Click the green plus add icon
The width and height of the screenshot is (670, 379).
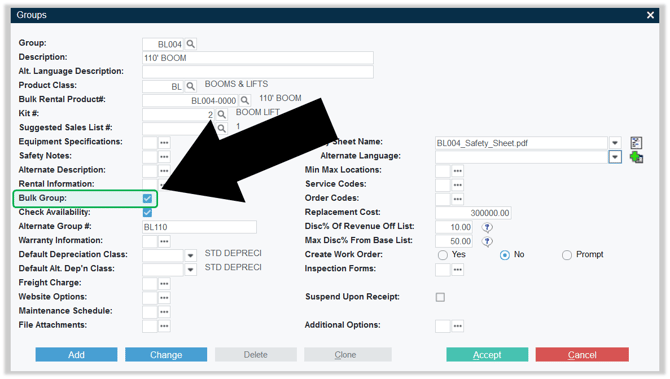click(636, 157)
